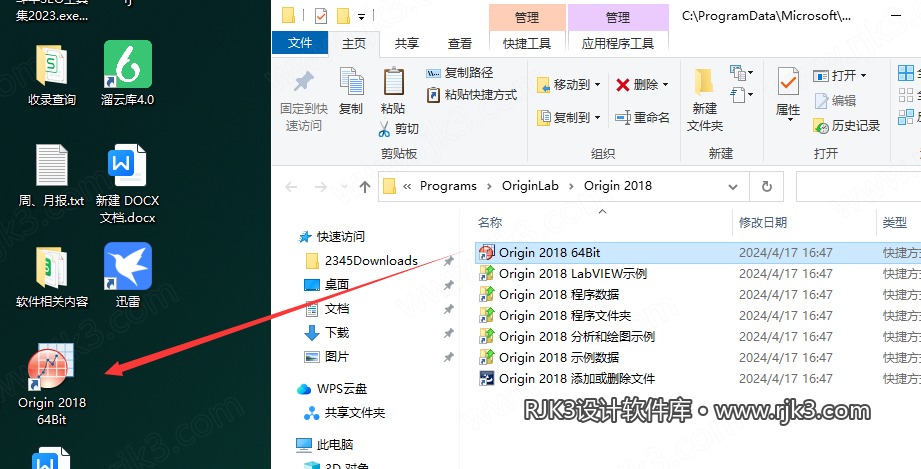Sort by 名称 column header
The width and height of the screenshot is (921, 469).
coord(490,223)
